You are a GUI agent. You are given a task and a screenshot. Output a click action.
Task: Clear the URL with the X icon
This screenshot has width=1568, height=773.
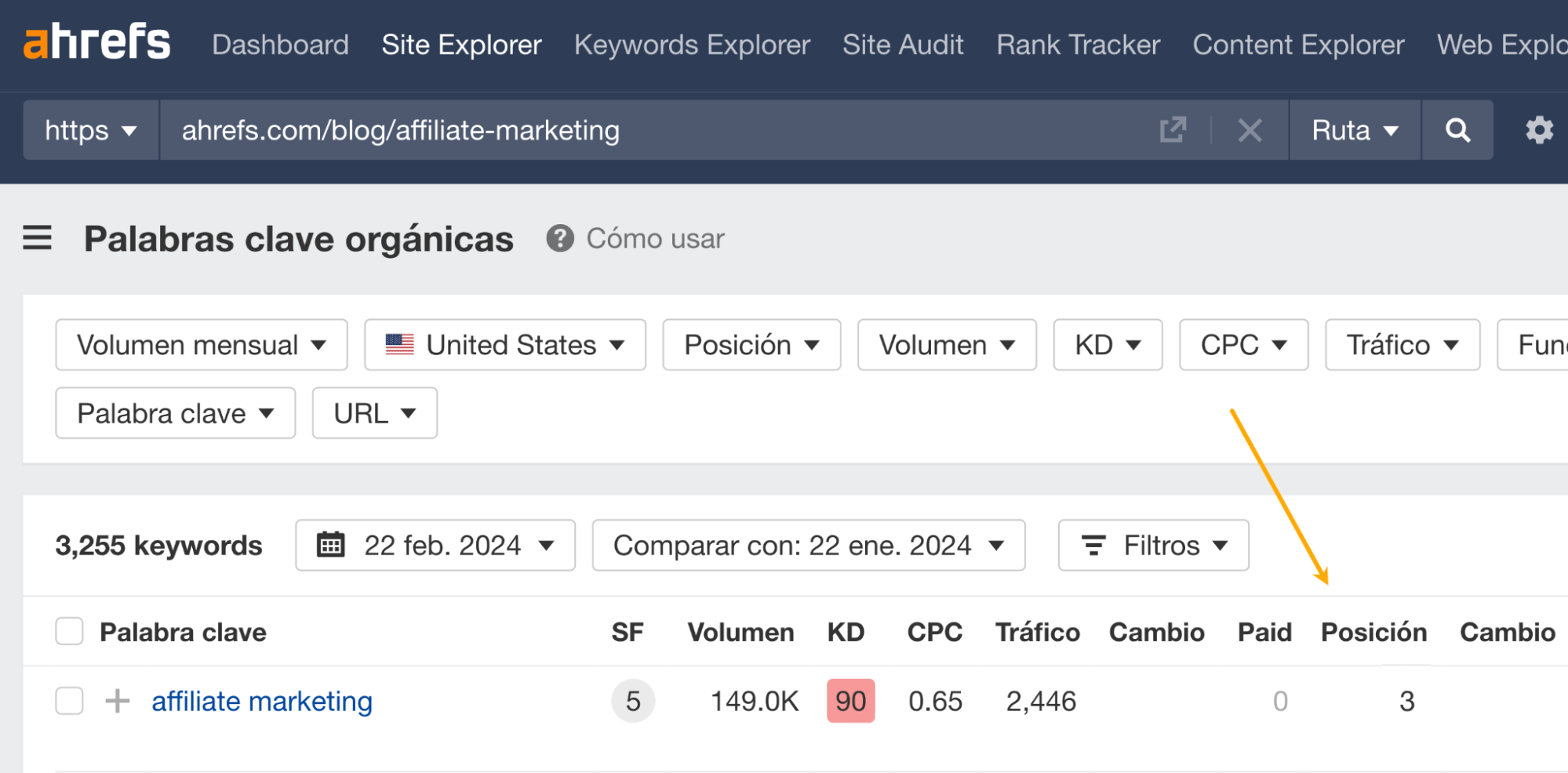[1250, 130]
